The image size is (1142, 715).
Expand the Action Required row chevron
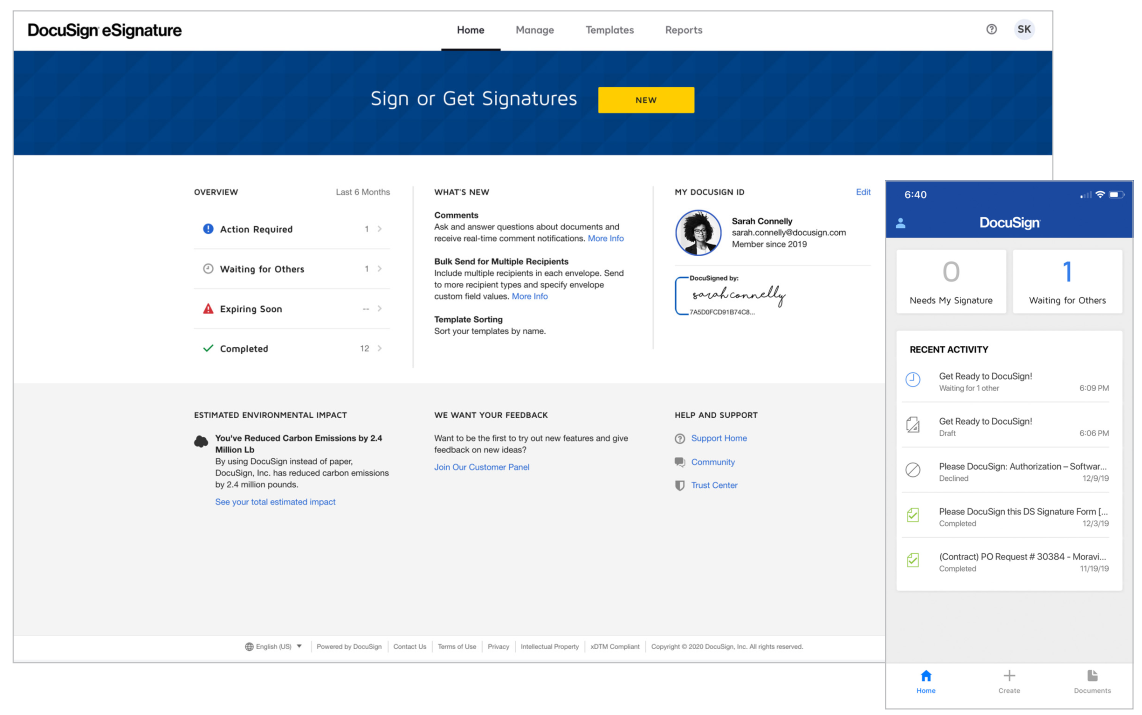(379, 229)
